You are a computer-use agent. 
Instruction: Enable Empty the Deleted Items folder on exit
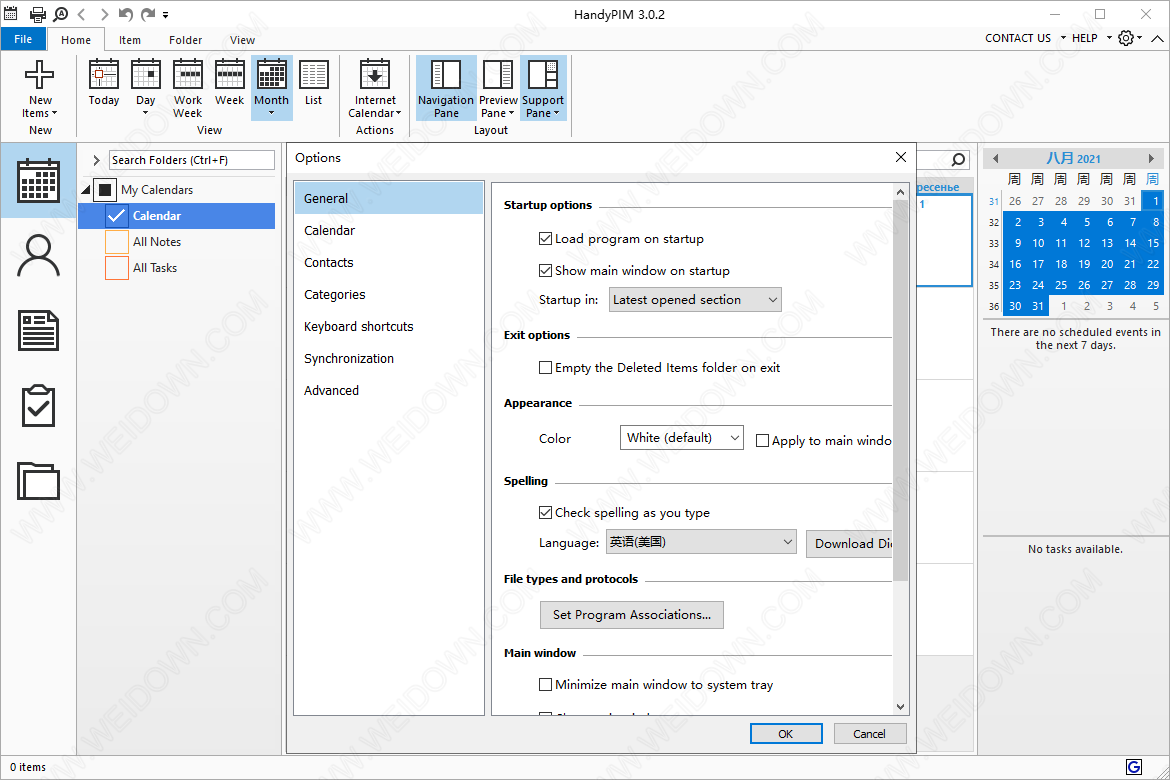coord(545,367)
